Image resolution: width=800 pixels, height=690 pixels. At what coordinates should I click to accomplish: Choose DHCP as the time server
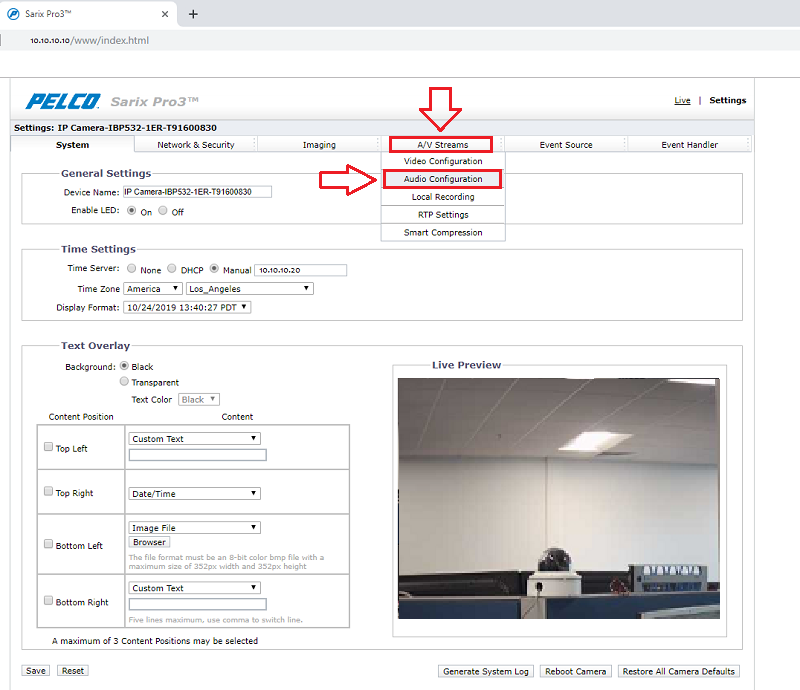click(x=172, y=269)
